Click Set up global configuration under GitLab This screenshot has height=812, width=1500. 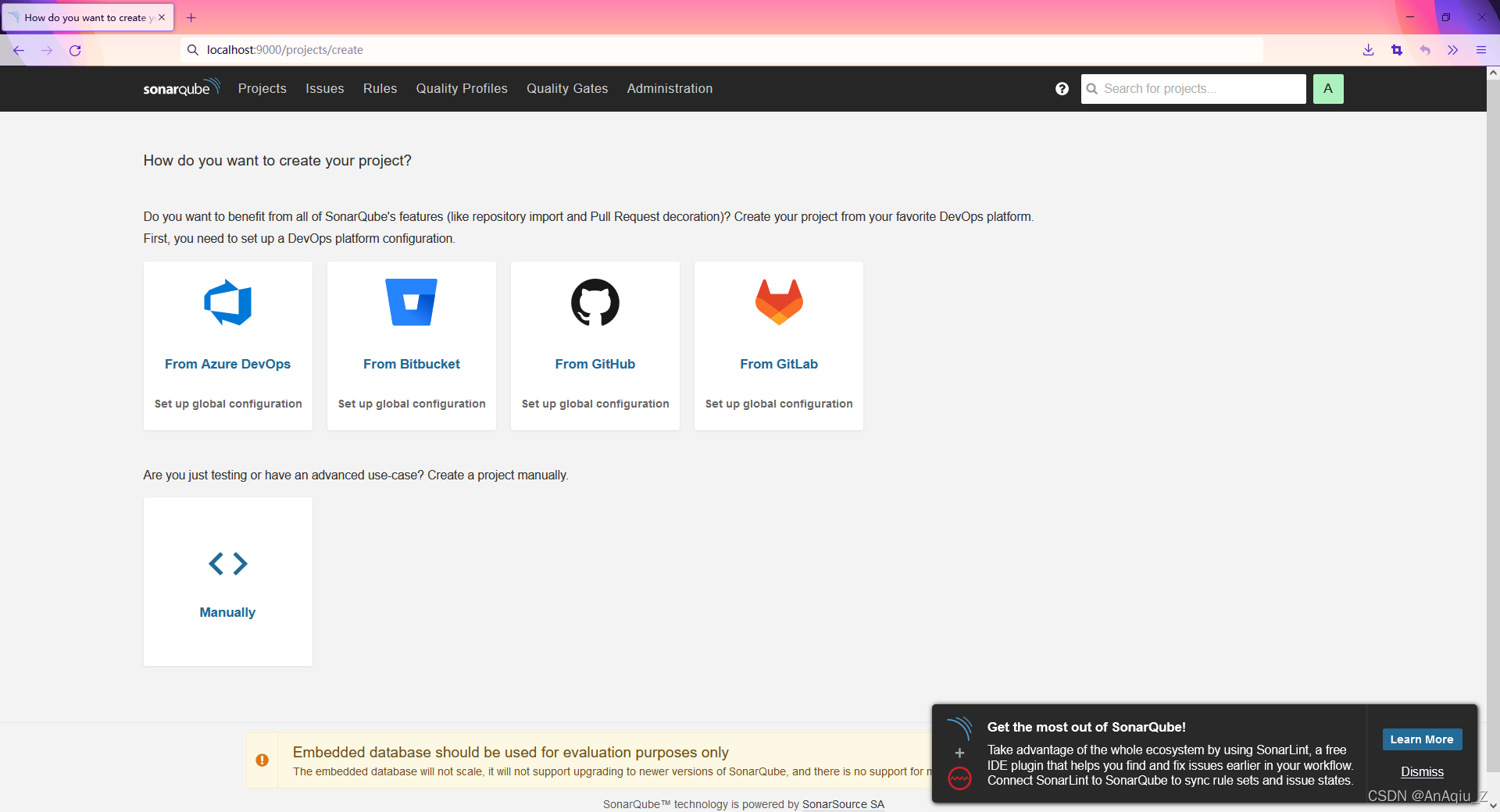[779, 404]
